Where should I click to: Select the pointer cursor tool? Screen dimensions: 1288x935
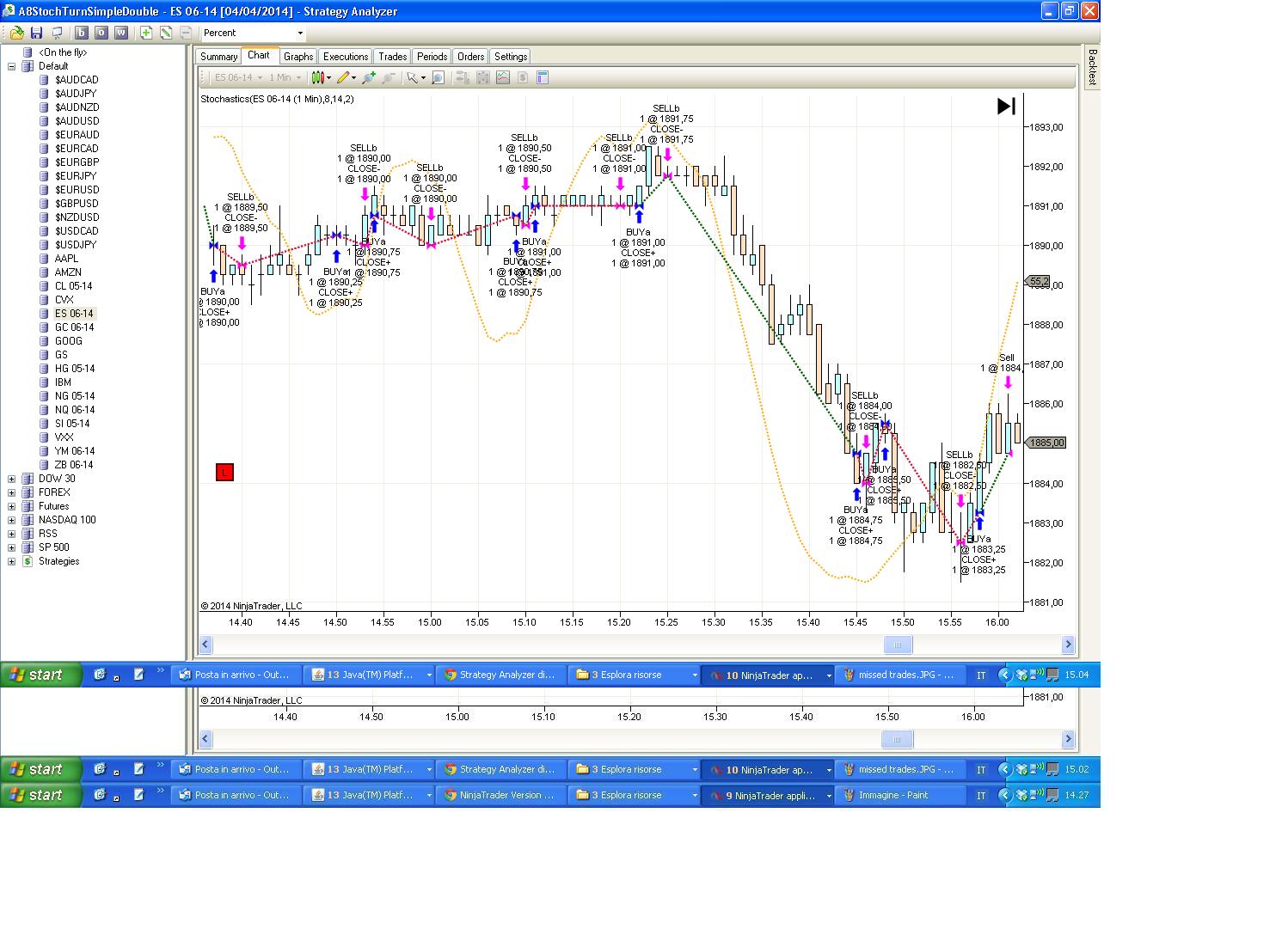[413, 77]
